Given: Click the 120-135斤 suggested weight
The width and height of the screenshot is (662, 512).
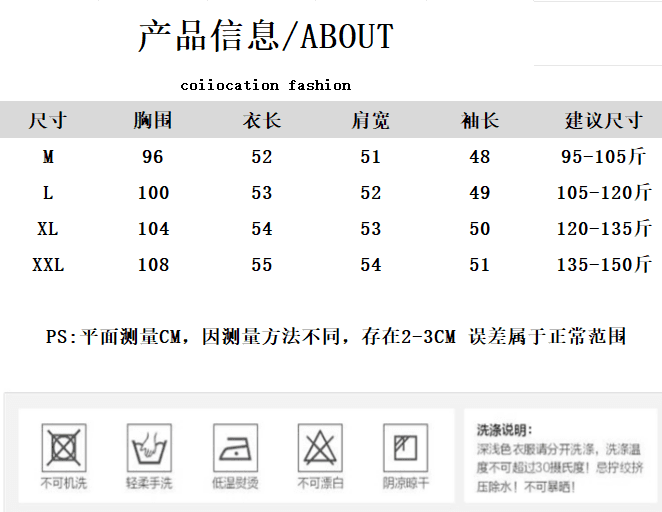Looking at the screenshot, I should pos(604,229).
